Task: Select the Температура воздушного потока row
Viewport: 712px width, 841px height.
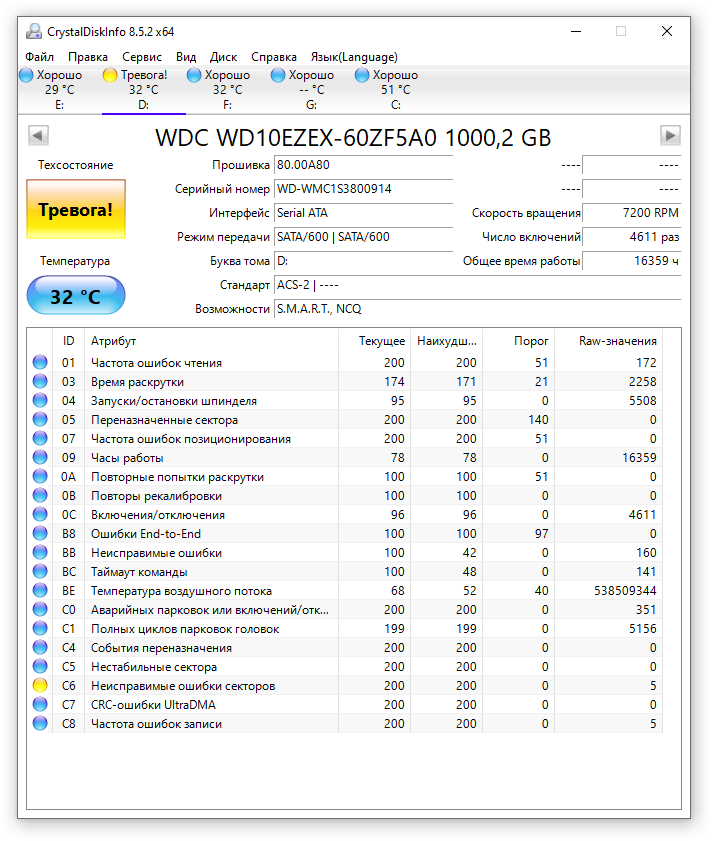Action: click(345, 591)
